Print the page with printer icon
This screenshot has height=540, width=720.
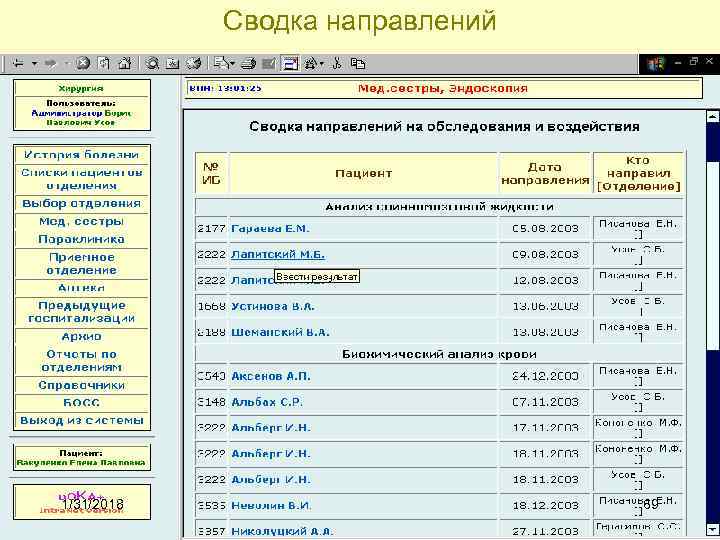(248, 63)
